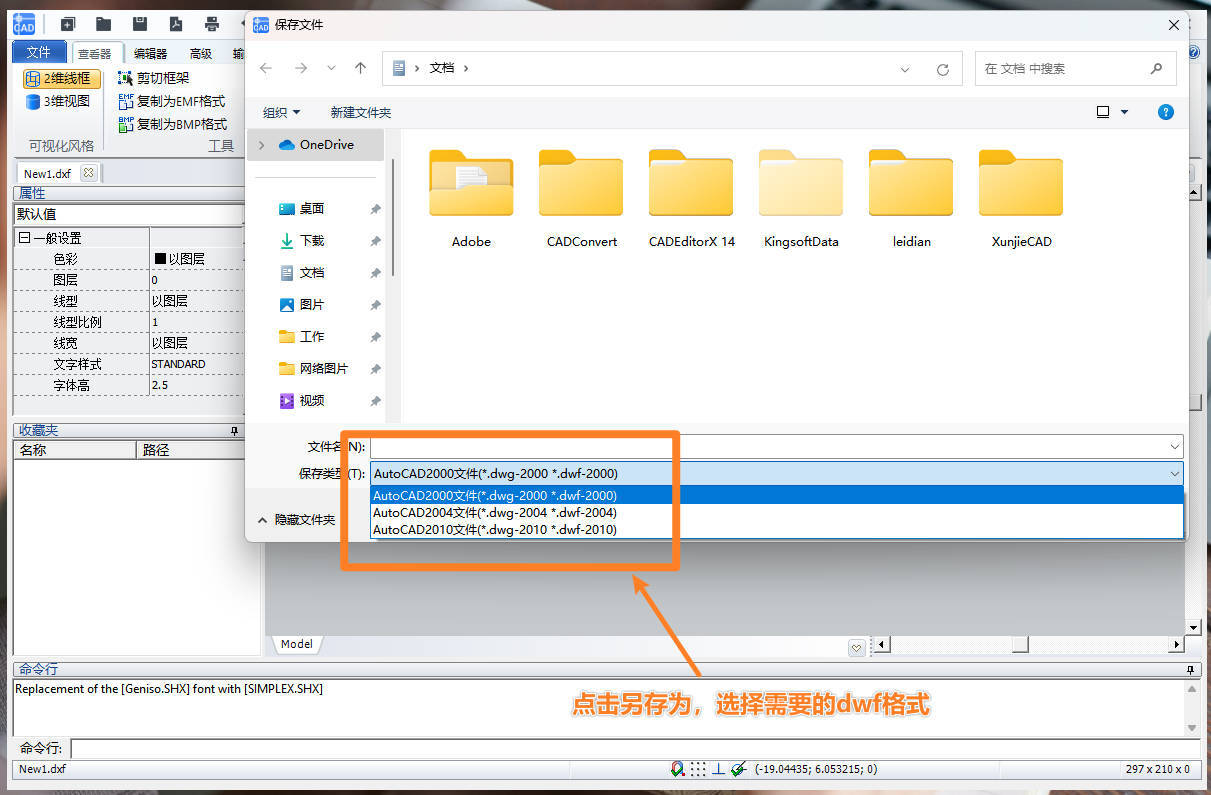Select 下载 in the navigation pane
This screenshot has width=1211, height=795.
(312, 240)
